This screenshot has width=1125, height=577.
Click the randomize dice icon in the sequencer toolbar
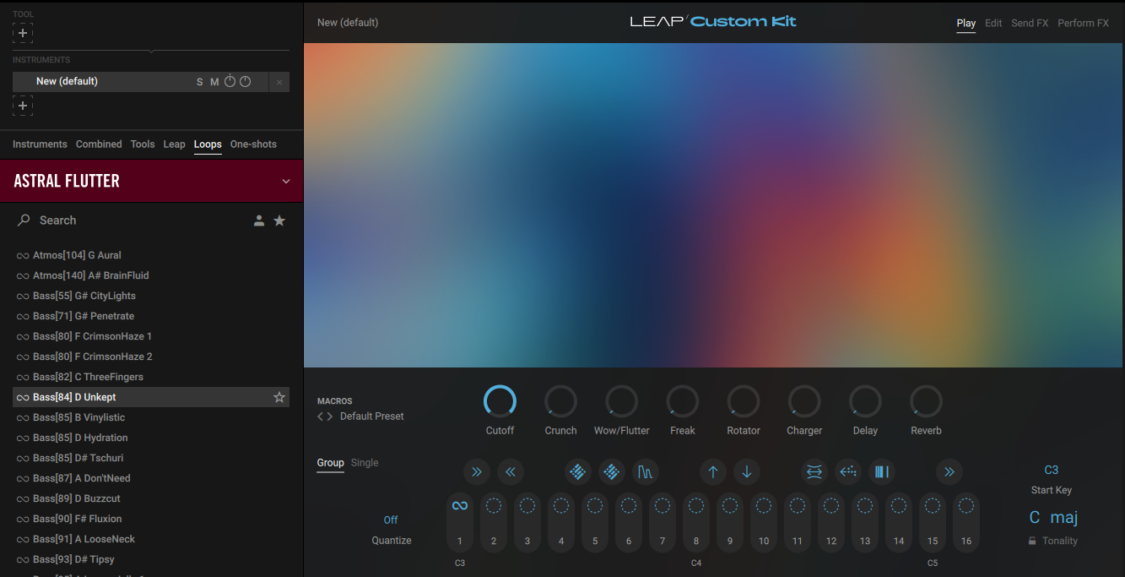[578, 471]
